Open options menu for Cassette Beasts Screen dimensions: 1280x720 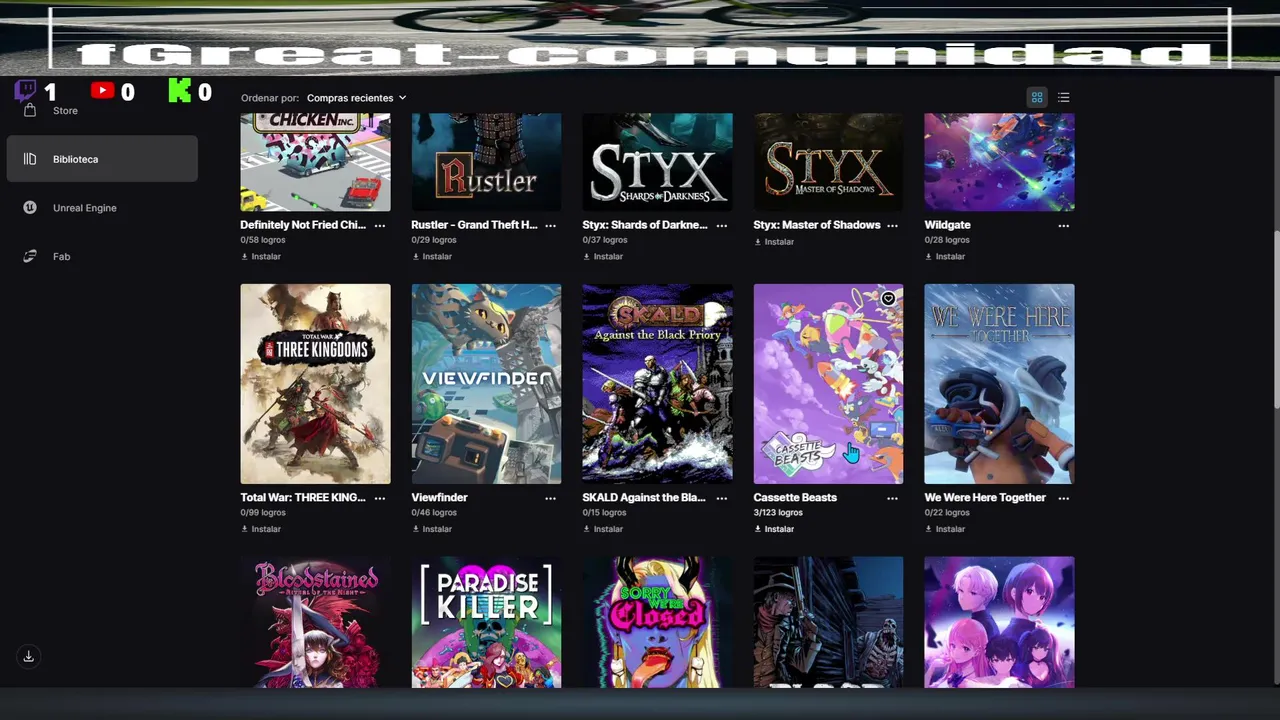coord(893,498)
